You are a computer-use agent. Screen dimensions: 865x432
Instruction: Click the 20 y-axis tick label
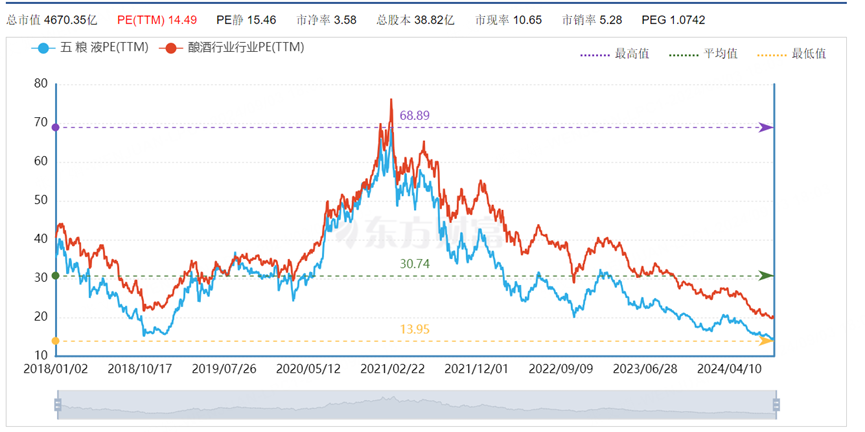coord(41,317)
